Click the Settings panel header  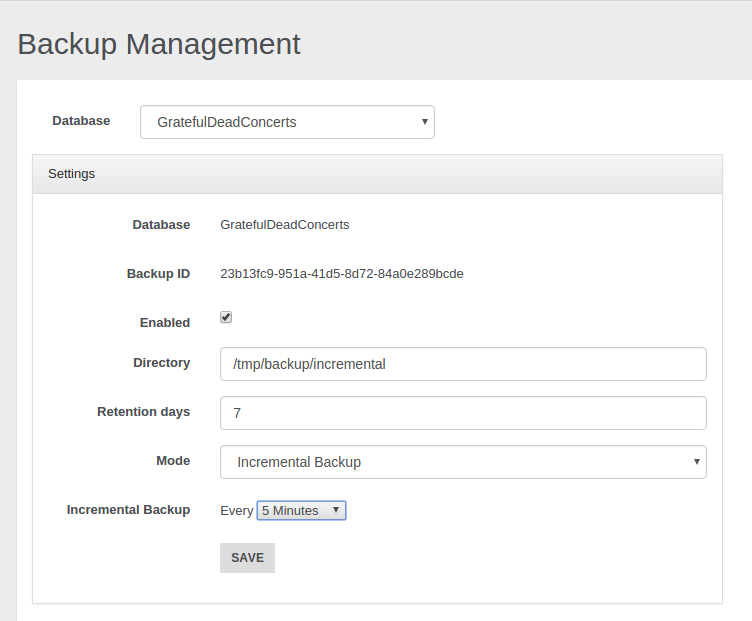377,174
